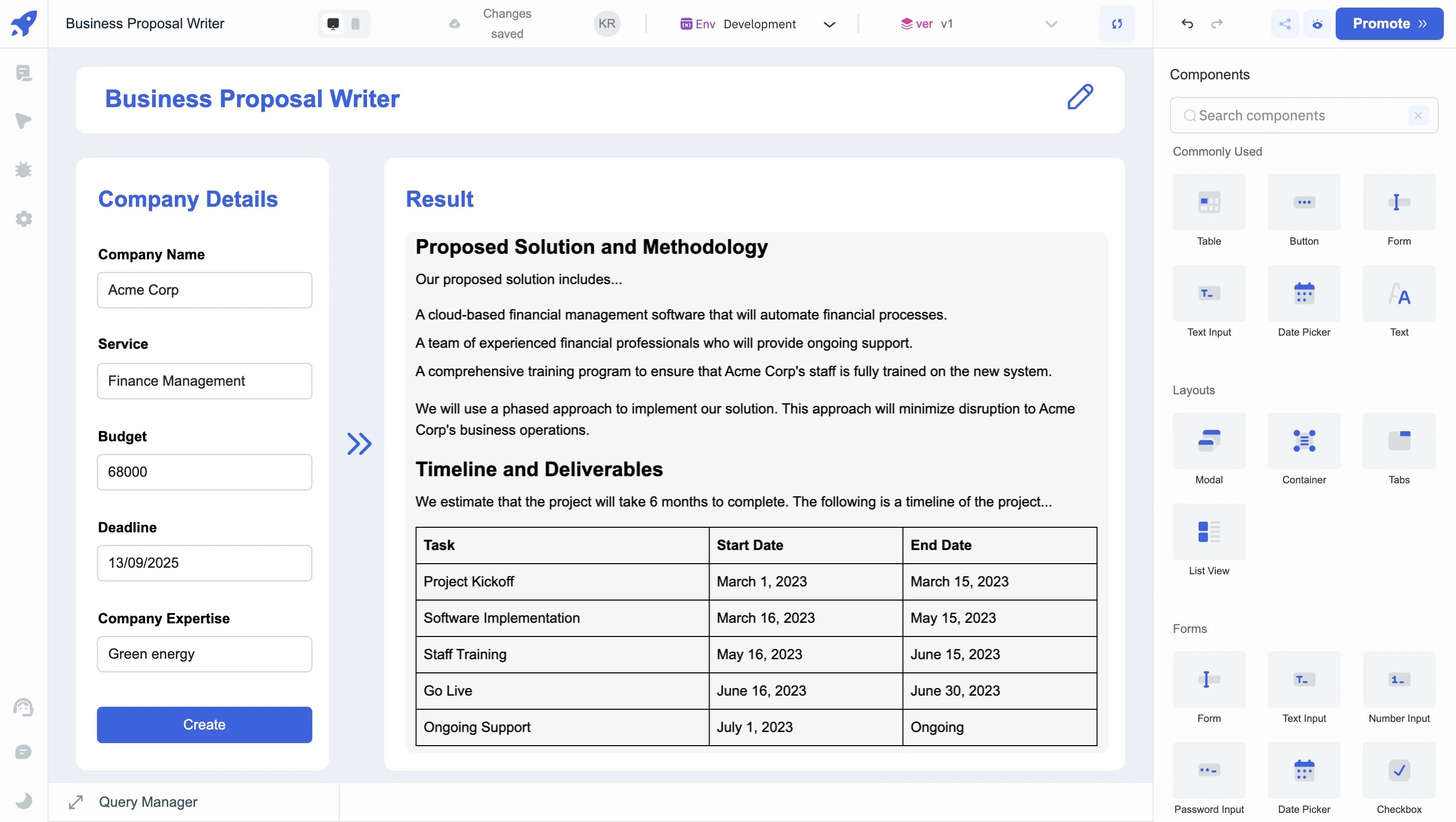Click the support headset icon at bottom left
Image resolution: width=1456 pixels, height=822 pixels.
(x=24, y=708)
